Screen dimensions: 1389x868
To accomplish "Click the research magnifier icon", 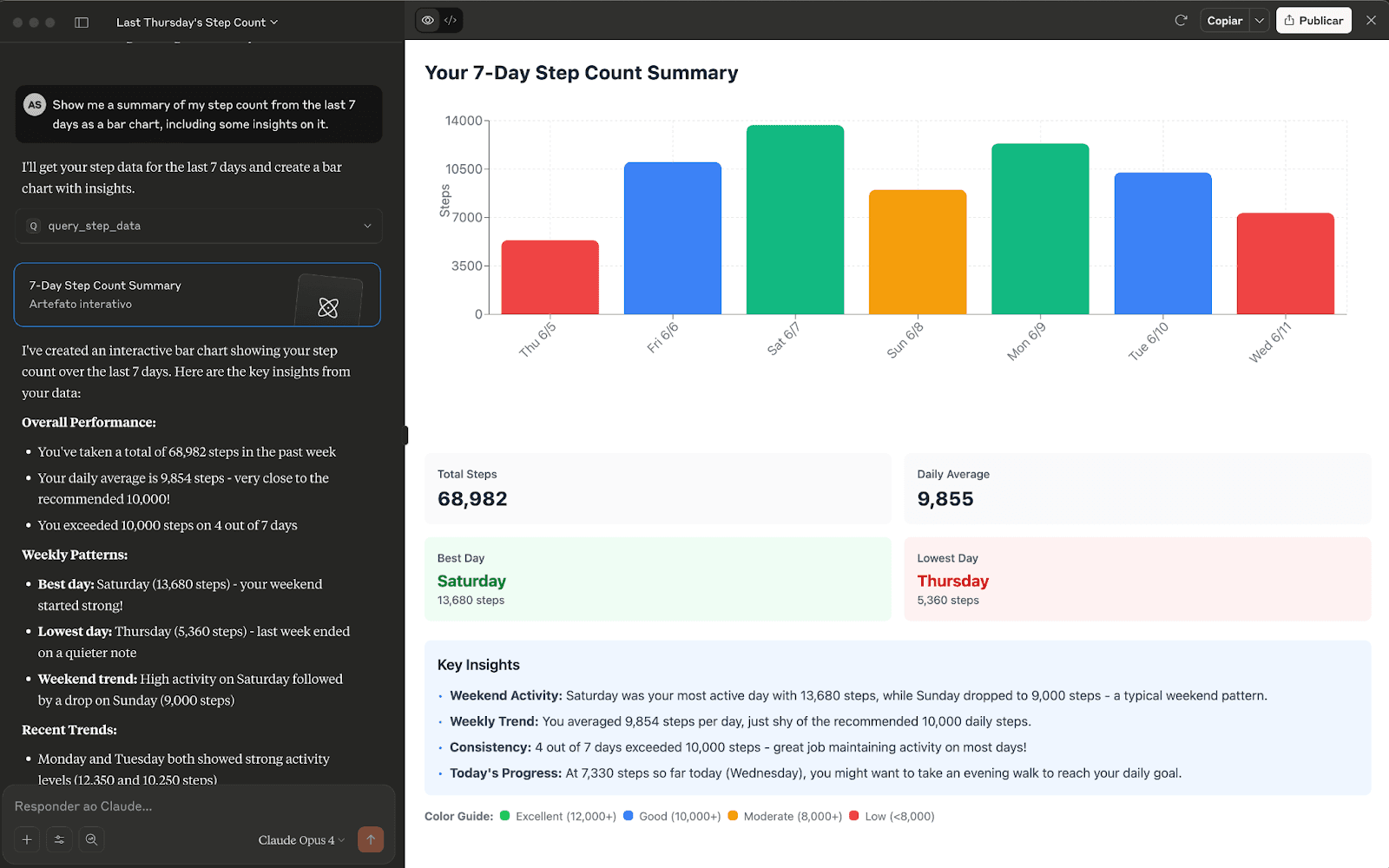I will click(x=91, y=839).
